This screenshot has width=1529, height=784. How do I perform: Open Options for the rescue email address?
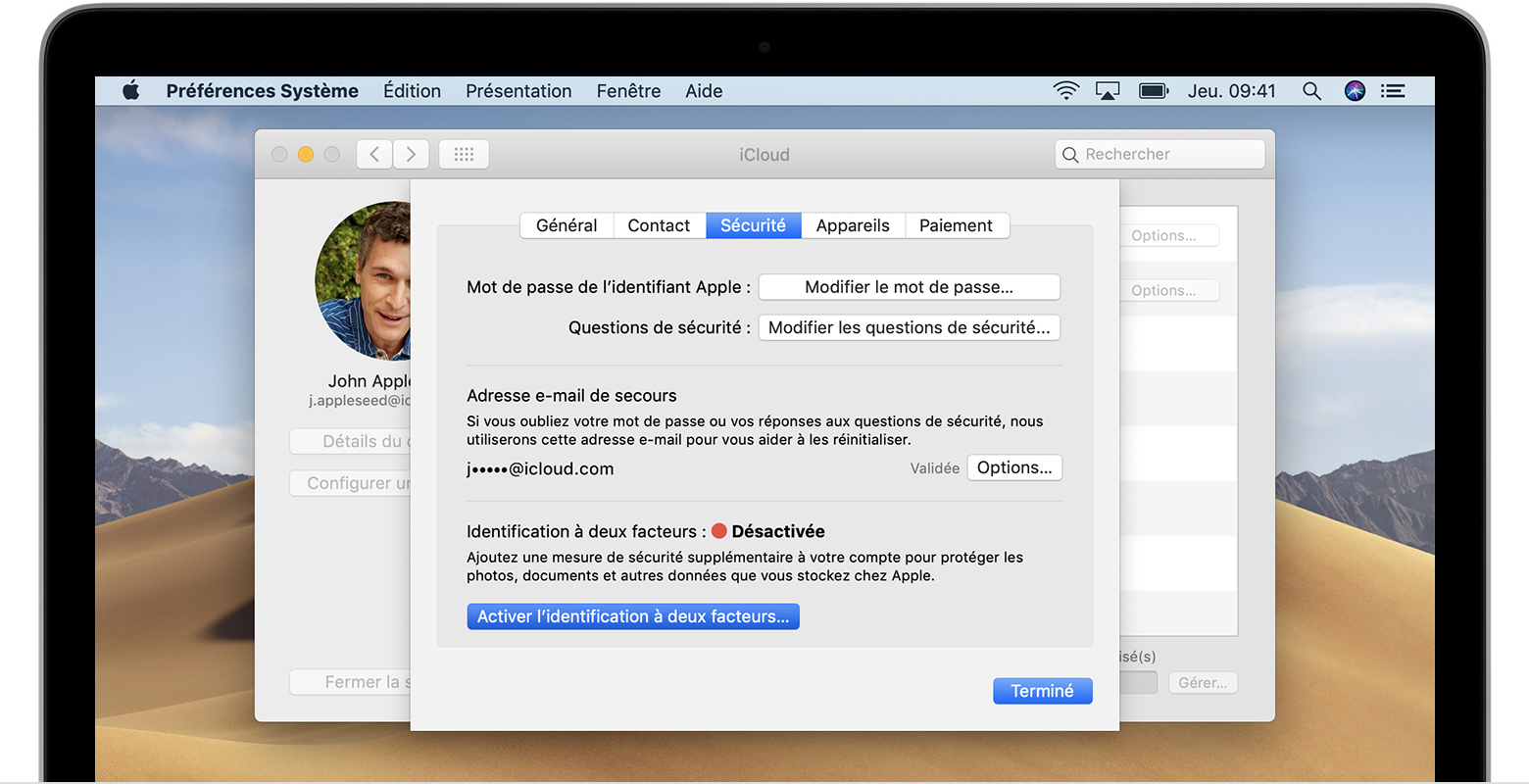click(x=1014, y=467)
